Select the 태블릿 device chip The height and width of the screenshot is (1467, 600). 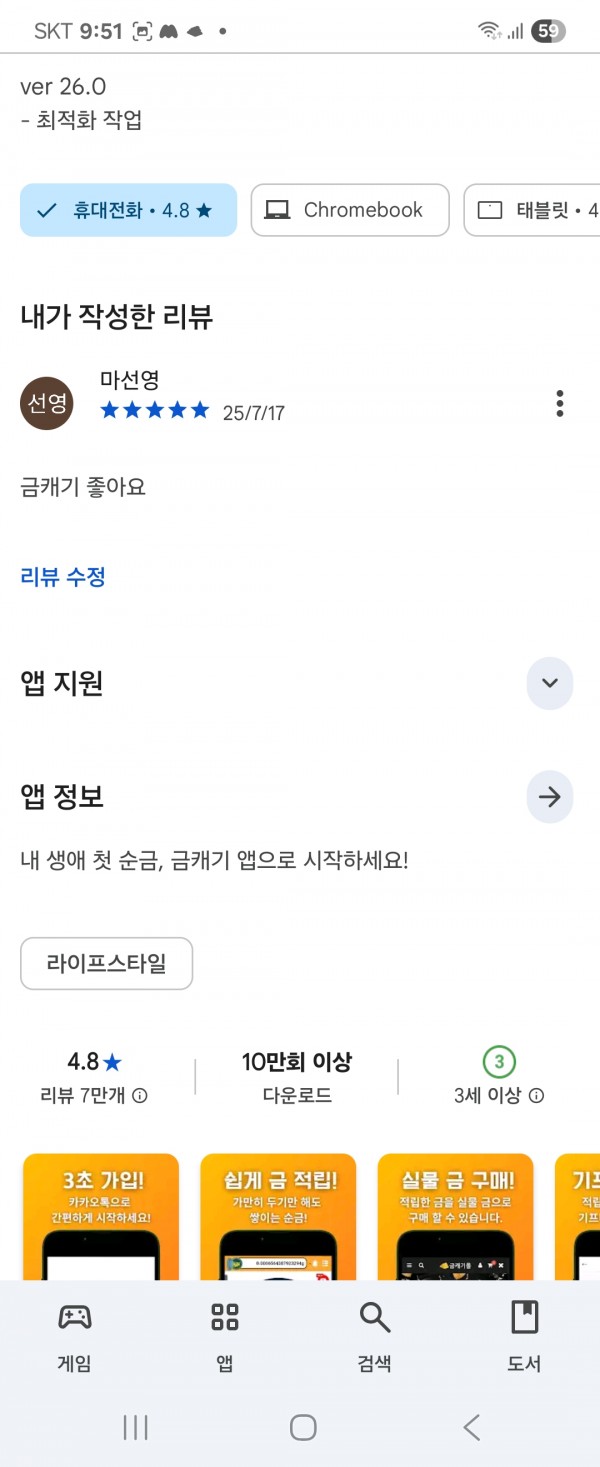coord(532,210)
